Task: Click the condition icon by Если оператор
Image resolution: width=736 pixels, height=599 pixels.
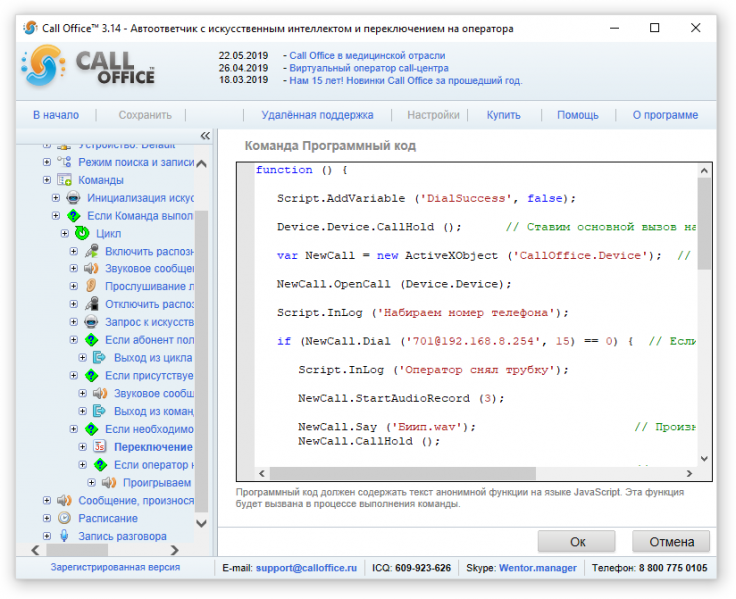Action: click(100, 465)
